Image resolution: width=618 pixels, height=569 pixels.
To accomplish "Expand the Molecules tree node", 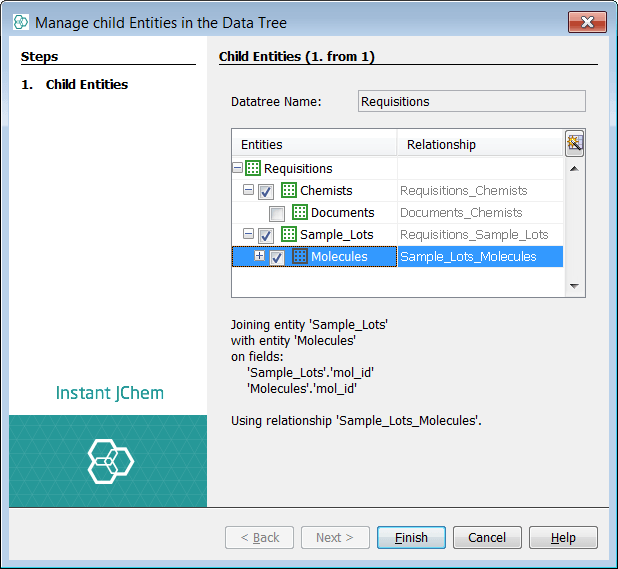I will tap(260, 257).
